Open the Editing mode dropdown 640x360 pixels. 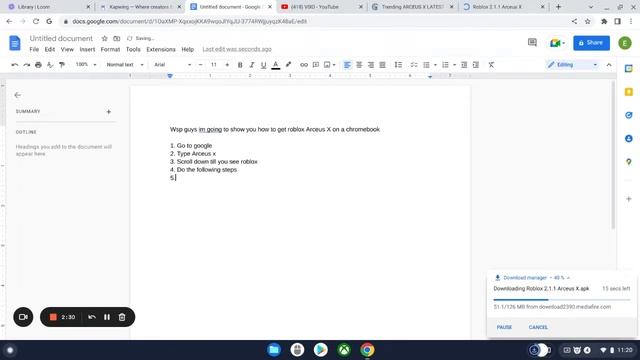pyautogui.click(x=572, y=65)
